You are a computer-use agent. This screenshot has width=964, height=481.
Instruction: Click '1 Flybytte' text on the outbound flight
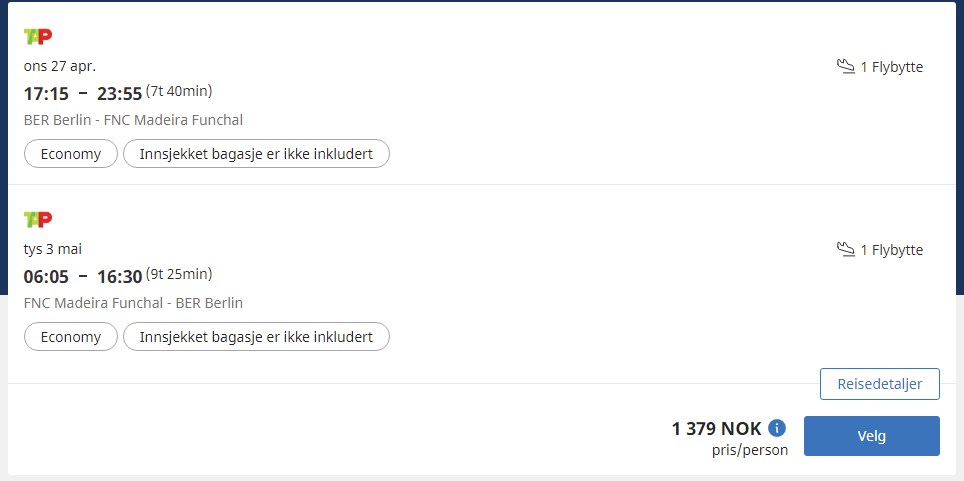pos(891,67)
